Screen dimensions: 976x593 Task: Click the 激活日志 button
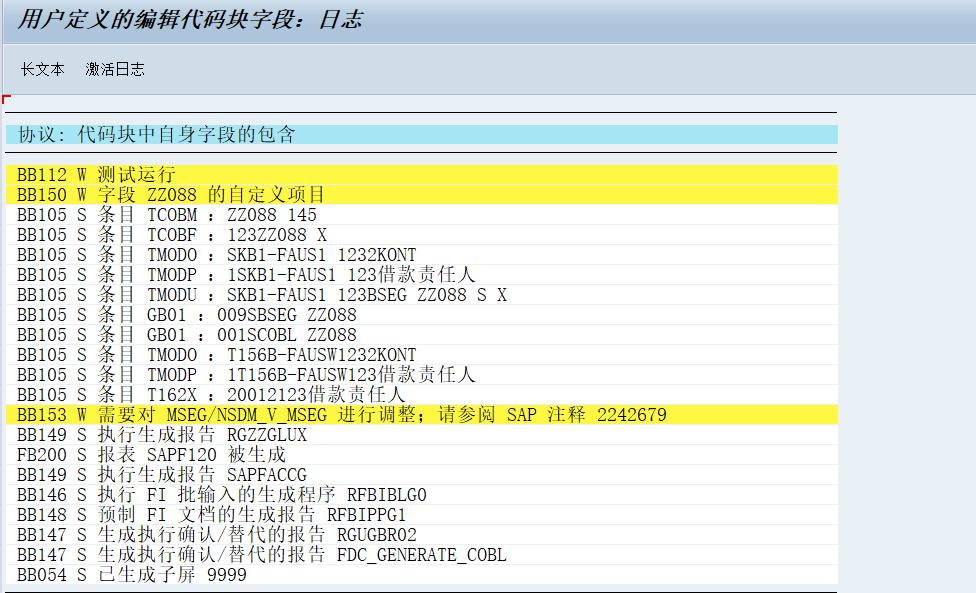[x=116, y=69]
